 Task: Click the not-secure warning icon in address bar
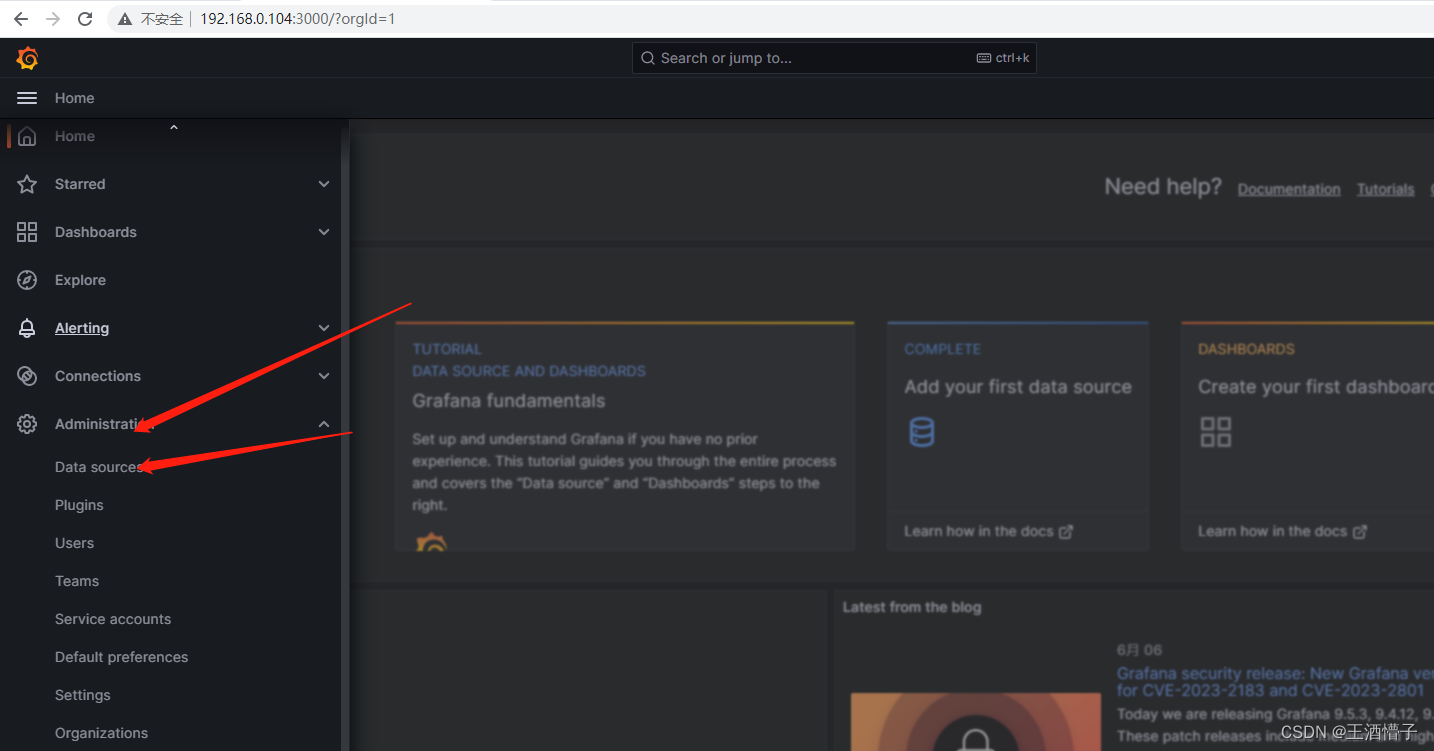[125, 19]
